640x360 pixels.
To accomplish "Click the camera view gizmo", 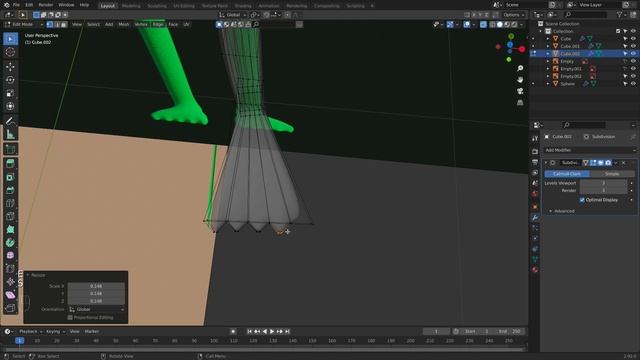I will 520,91.
